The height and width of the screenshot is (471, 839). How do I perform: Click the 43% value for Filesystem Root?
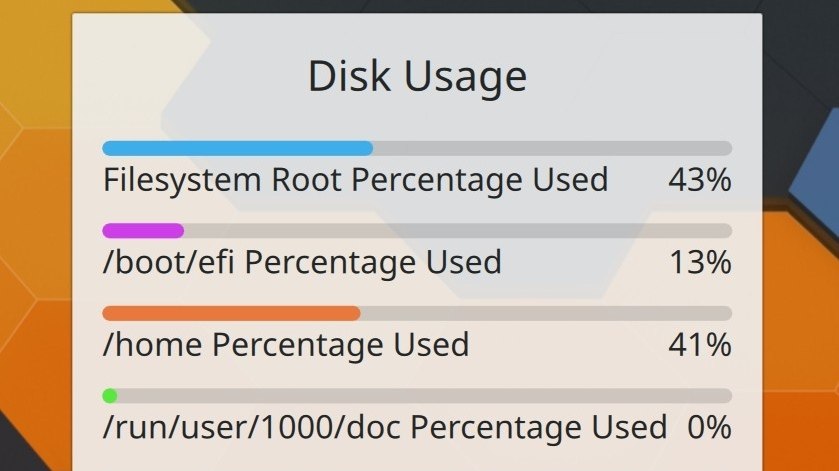pyautogui.click(x=699, y=180)
